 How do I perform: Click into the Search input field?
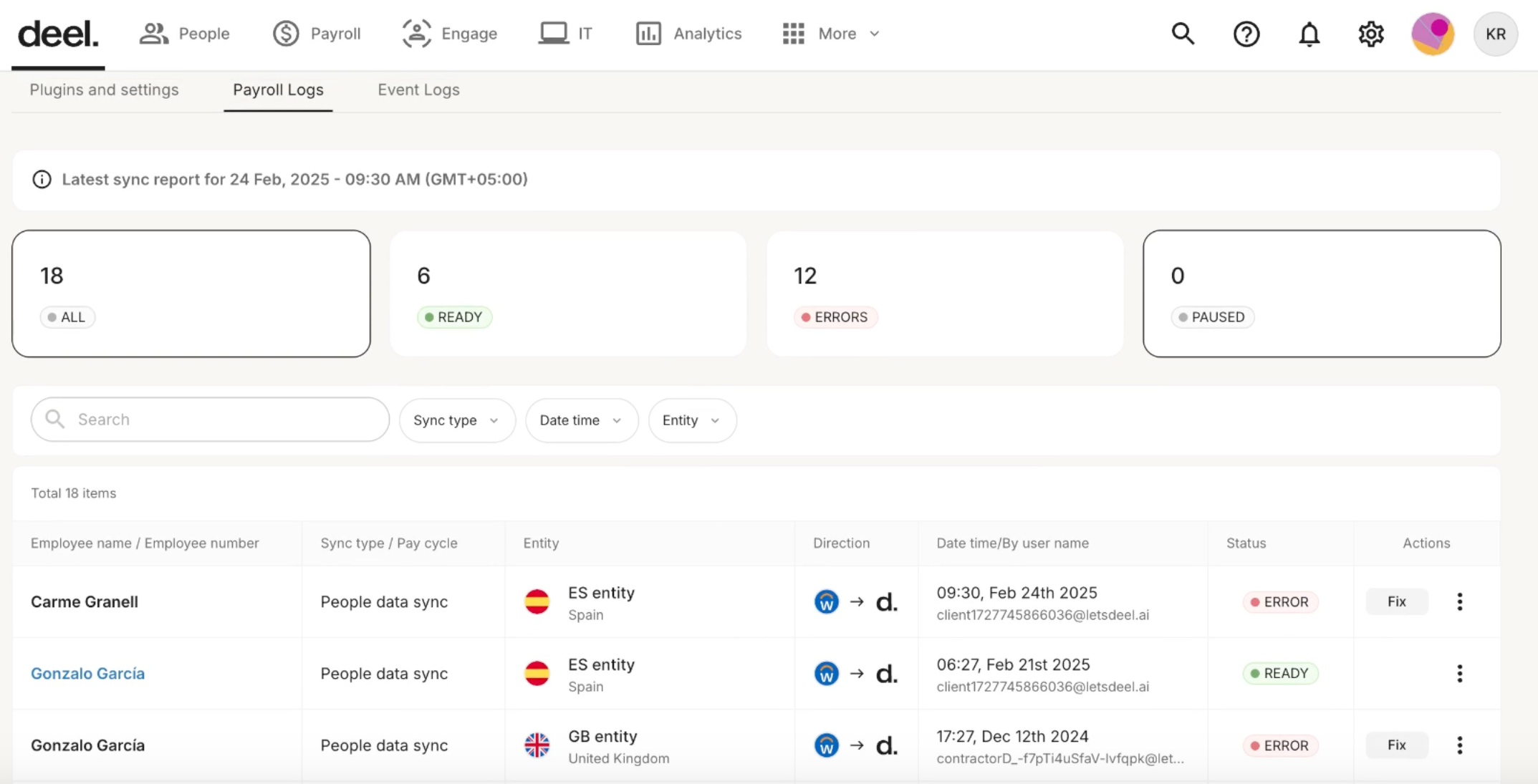pyautogui.click(x=210, y=420)
